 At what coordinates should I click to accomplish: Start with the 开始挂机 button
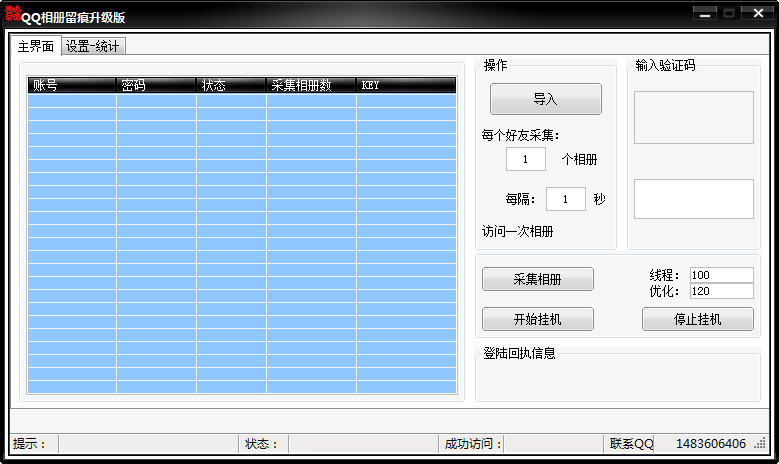pyautogui.click(x=538, y=319)
